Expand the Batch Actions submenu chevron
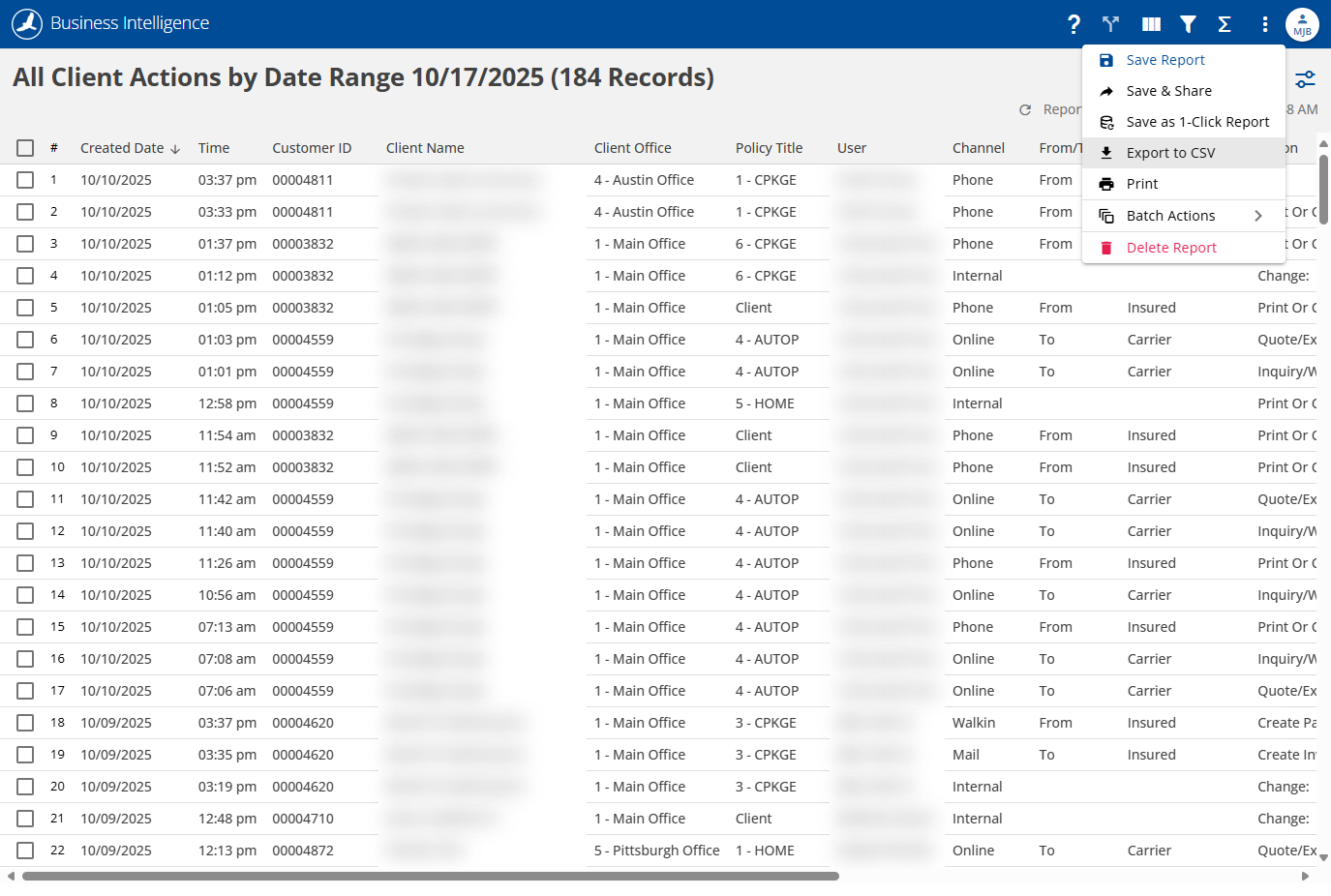The width and height of the screenshot is (1331, 896). click(x=1258, y=216)
